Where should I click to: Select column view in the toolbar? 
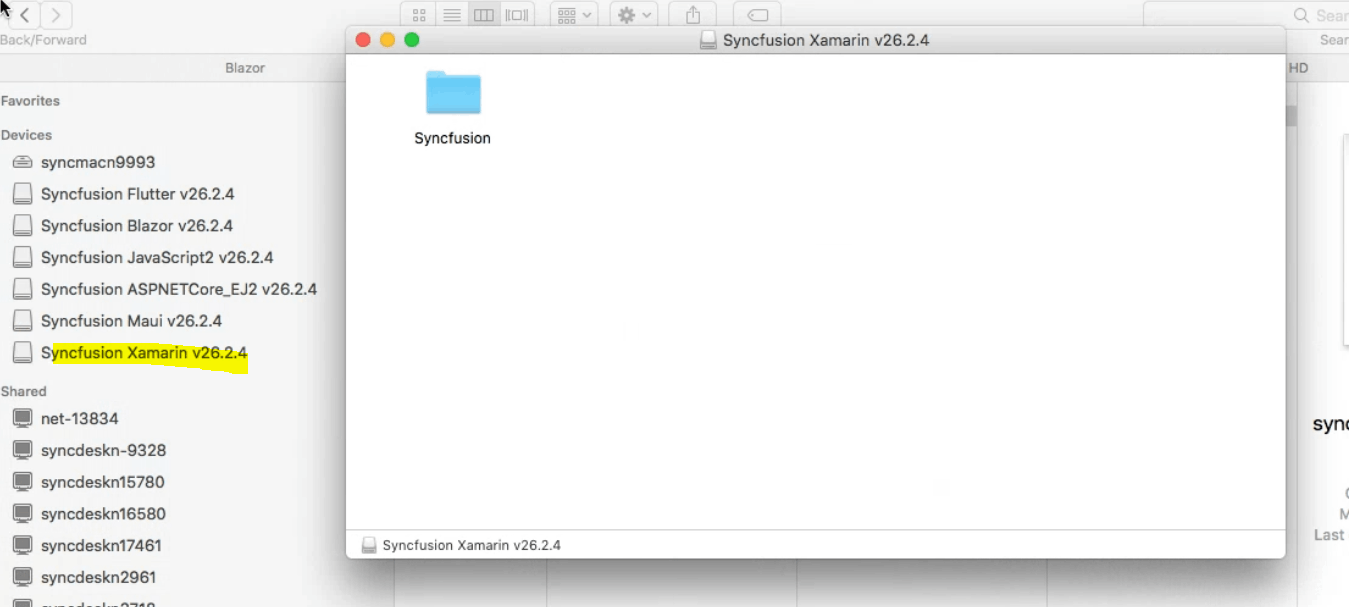click(484, 14)
